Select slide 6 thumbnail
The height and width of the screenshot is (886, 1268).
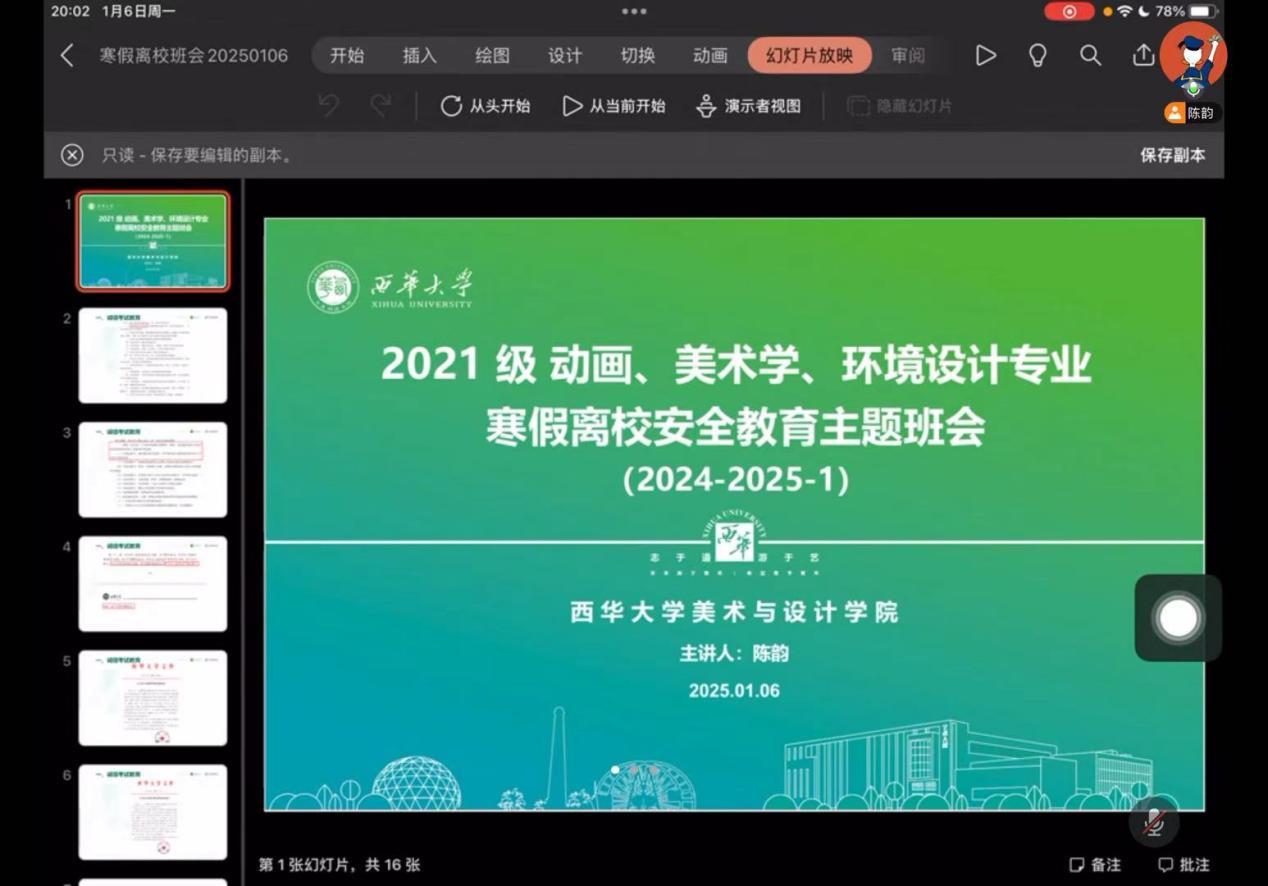(x=153, y=812)
